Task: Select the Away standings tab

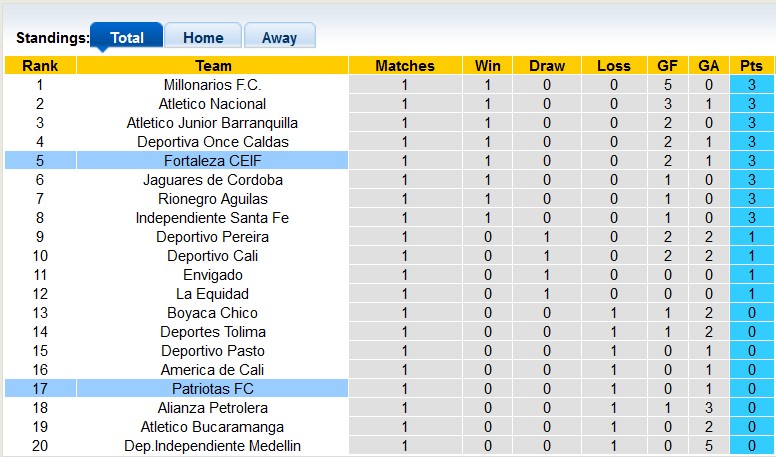Action: (279, 37)
